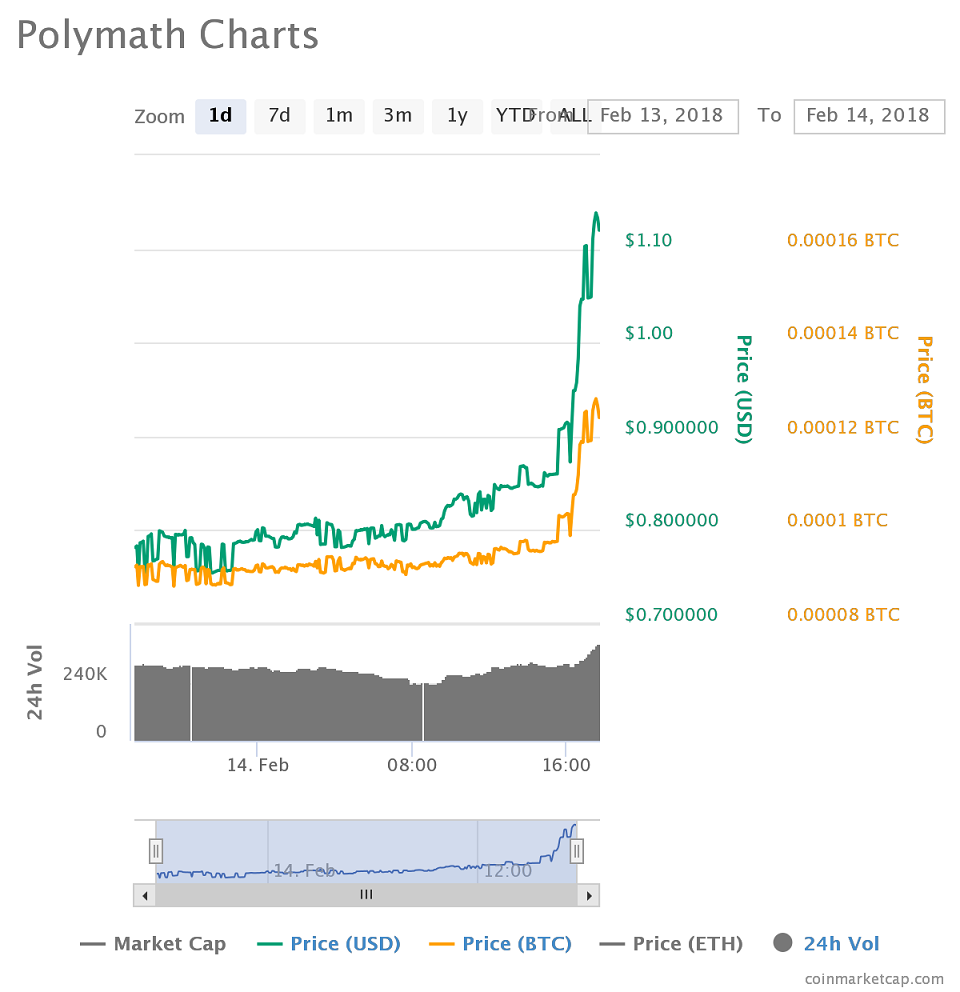Click the navigator scrollbar thumb grip
The width and height of the screenshot is (960, 992).
[366, 895]
